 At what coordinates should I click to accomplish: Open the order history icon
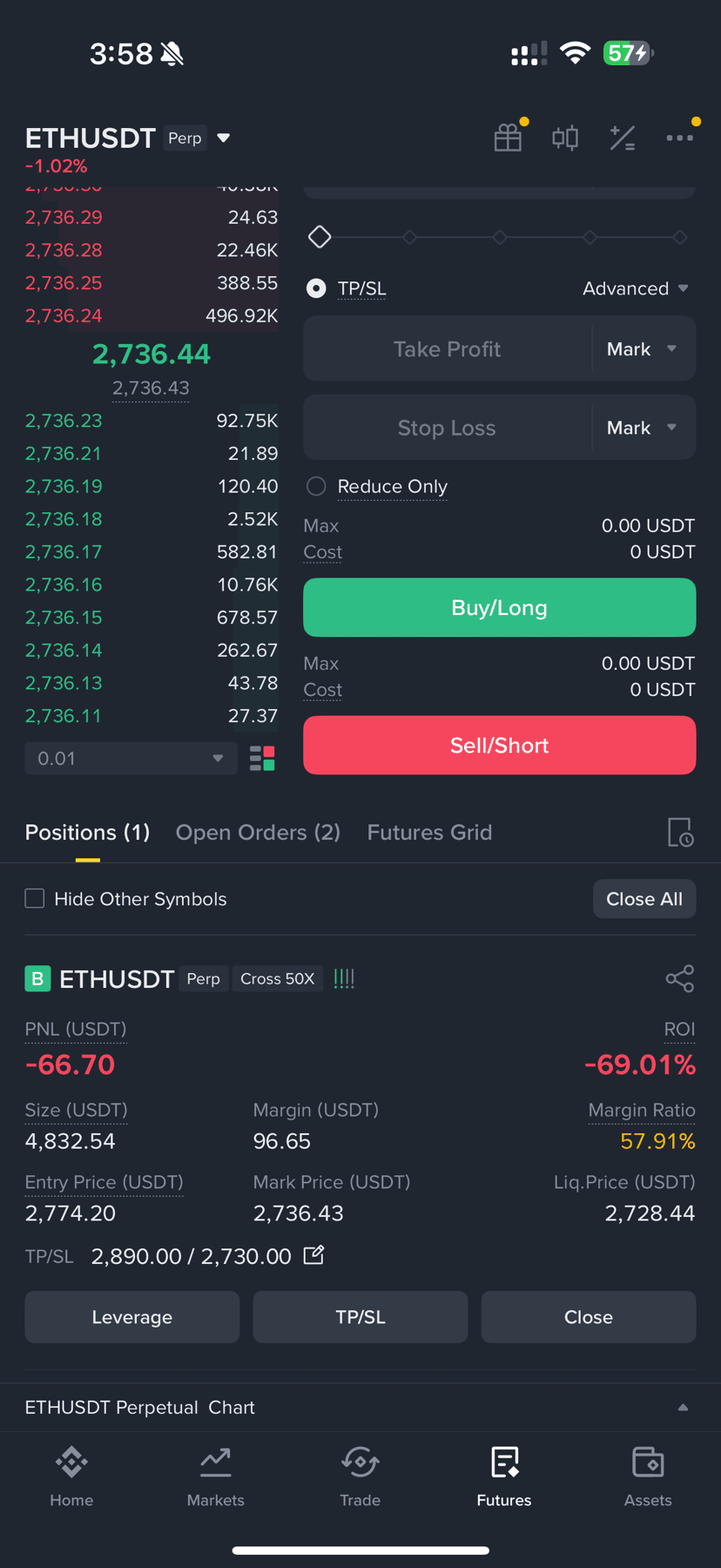680,833
